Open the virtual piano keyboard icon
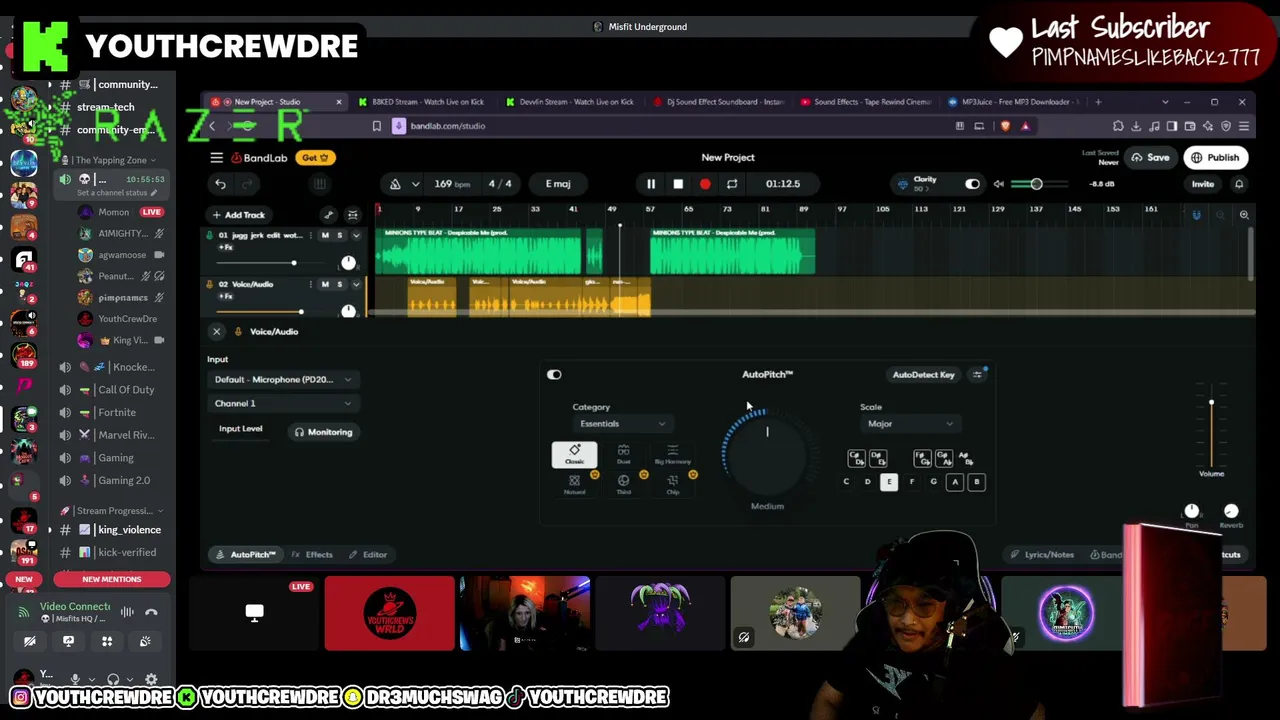Viewport: 1280px width, 720px height. [x=320, y=184]
